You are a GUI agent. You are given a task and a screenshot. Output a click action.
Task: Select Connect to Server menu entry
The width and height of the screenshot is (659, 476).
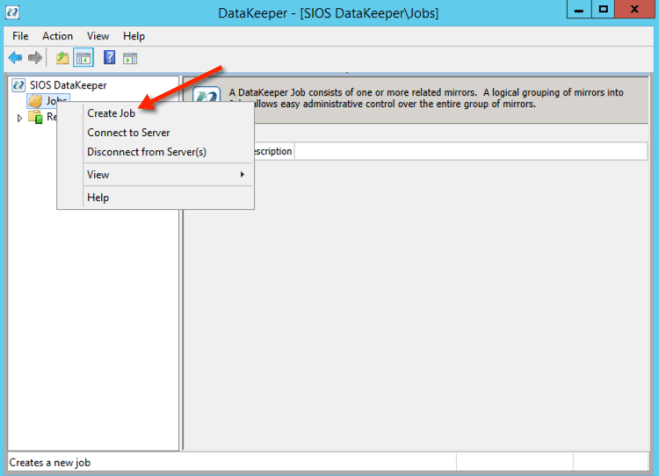(x=128, y=132)
